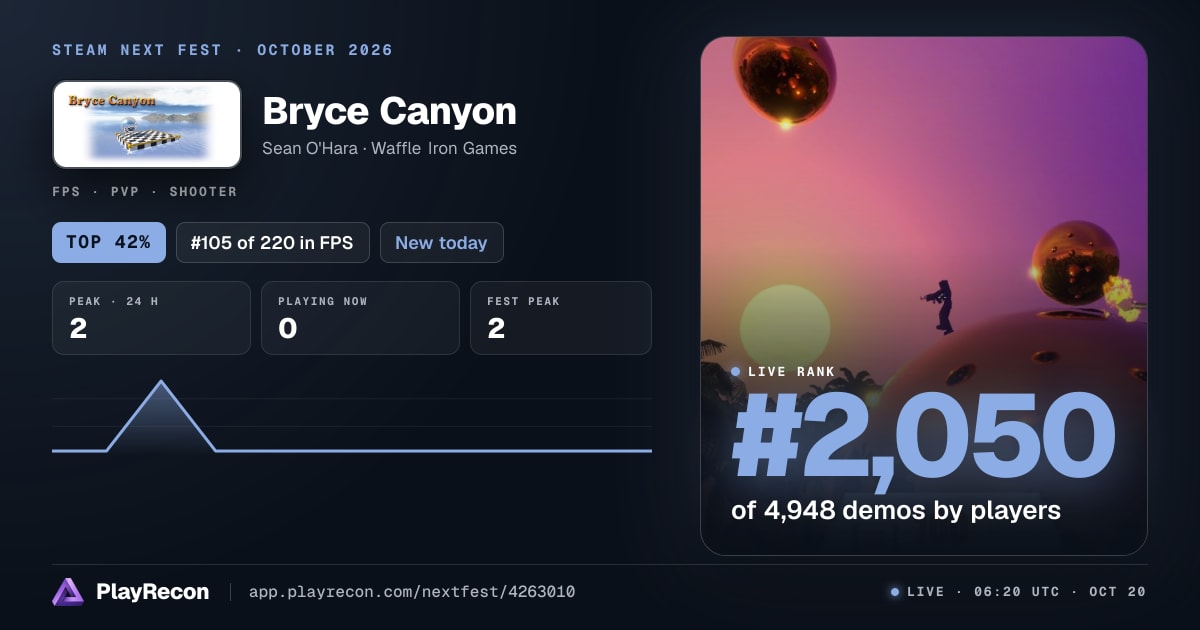The image size is (1200, 630).
Task: Click the Bryce Canyon title
Action: 389,111
